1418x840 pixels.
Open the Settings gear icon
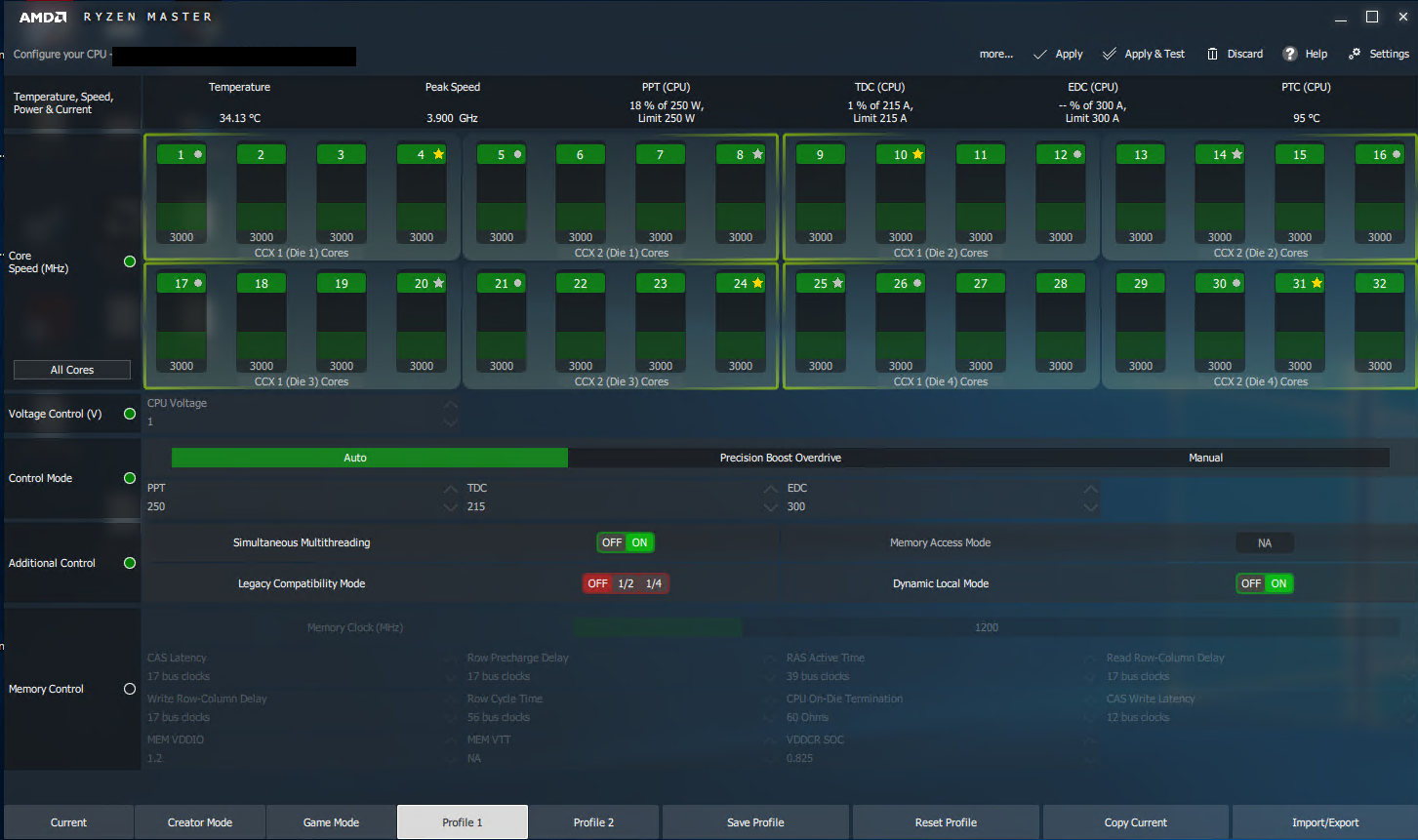click(1355, 54)
